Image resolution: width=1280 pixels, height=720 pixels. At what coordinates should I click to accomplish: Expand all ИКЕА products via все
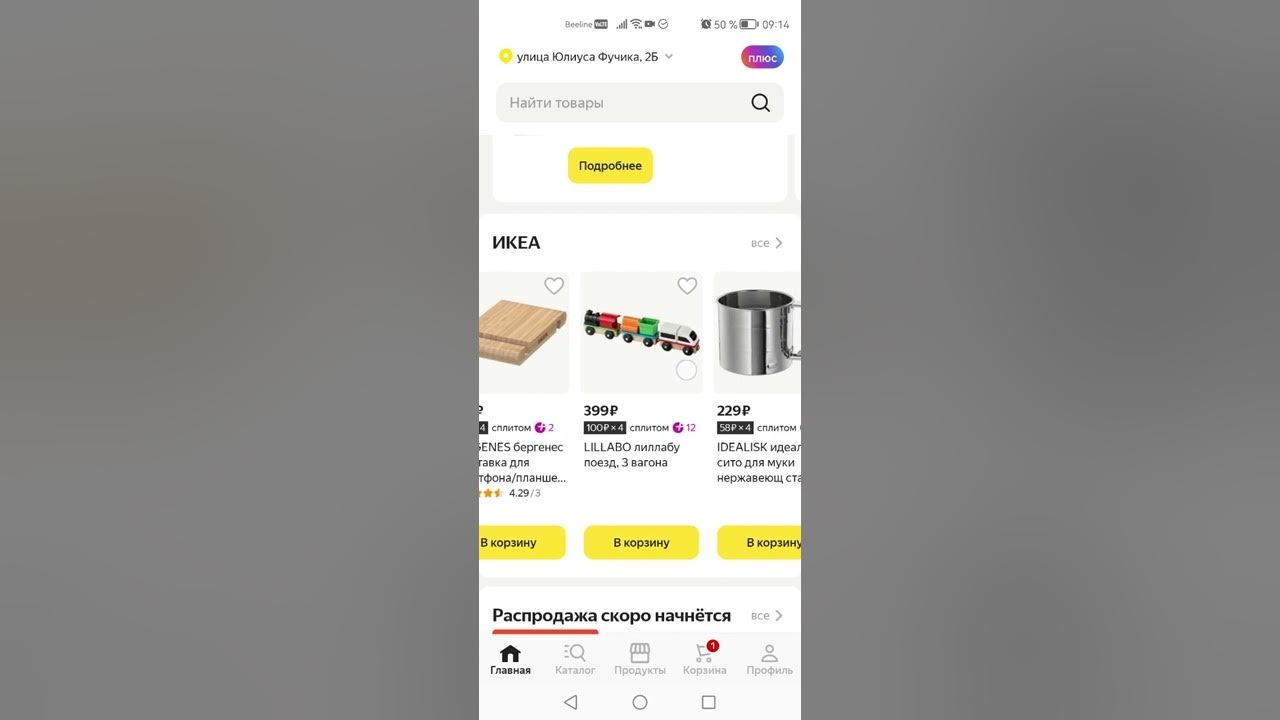pos(767,243)
